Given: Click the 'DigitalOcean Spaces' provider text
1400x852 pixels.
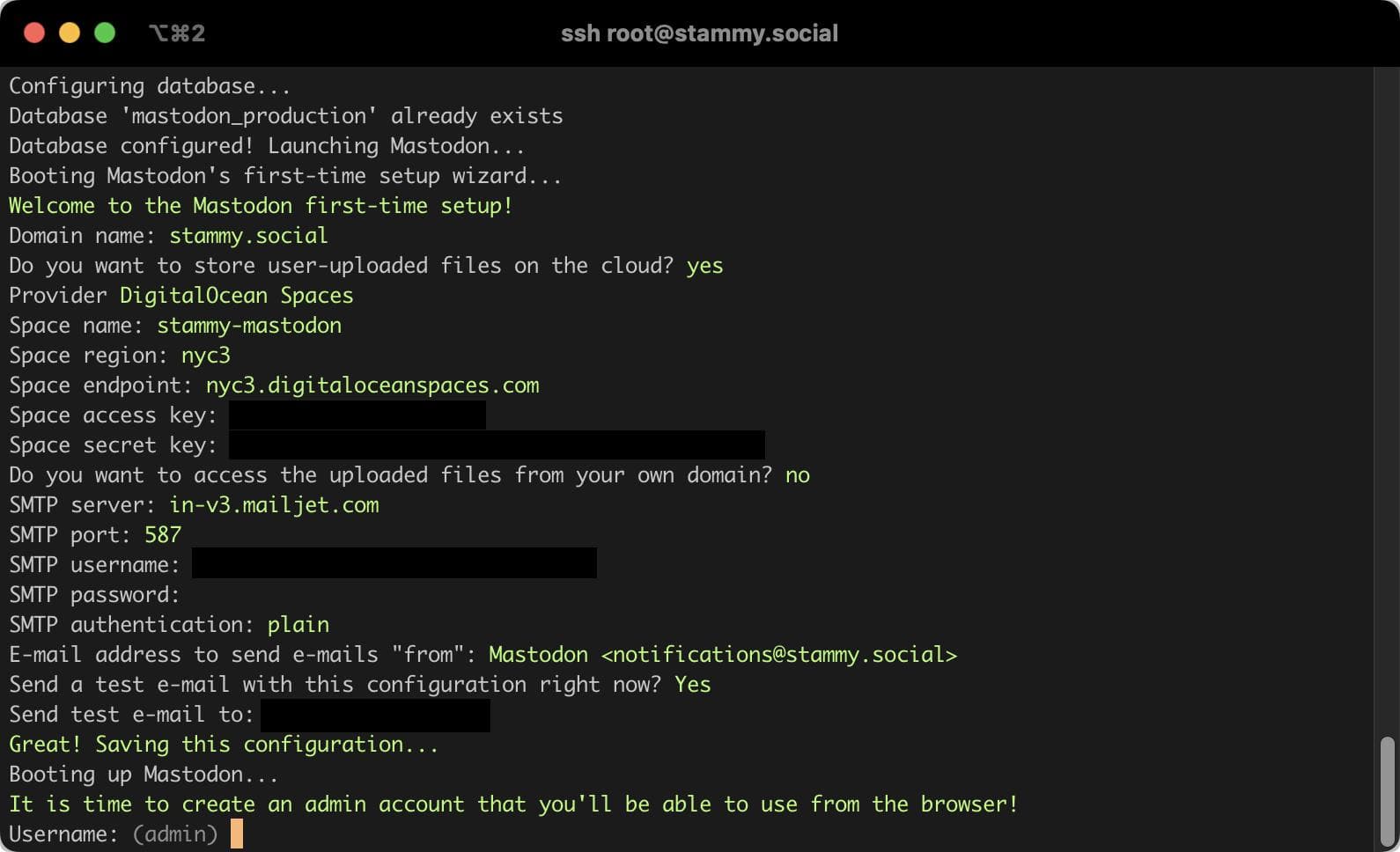Looking at the screenshot, I should pyautogui.click(x=237, y=296).
